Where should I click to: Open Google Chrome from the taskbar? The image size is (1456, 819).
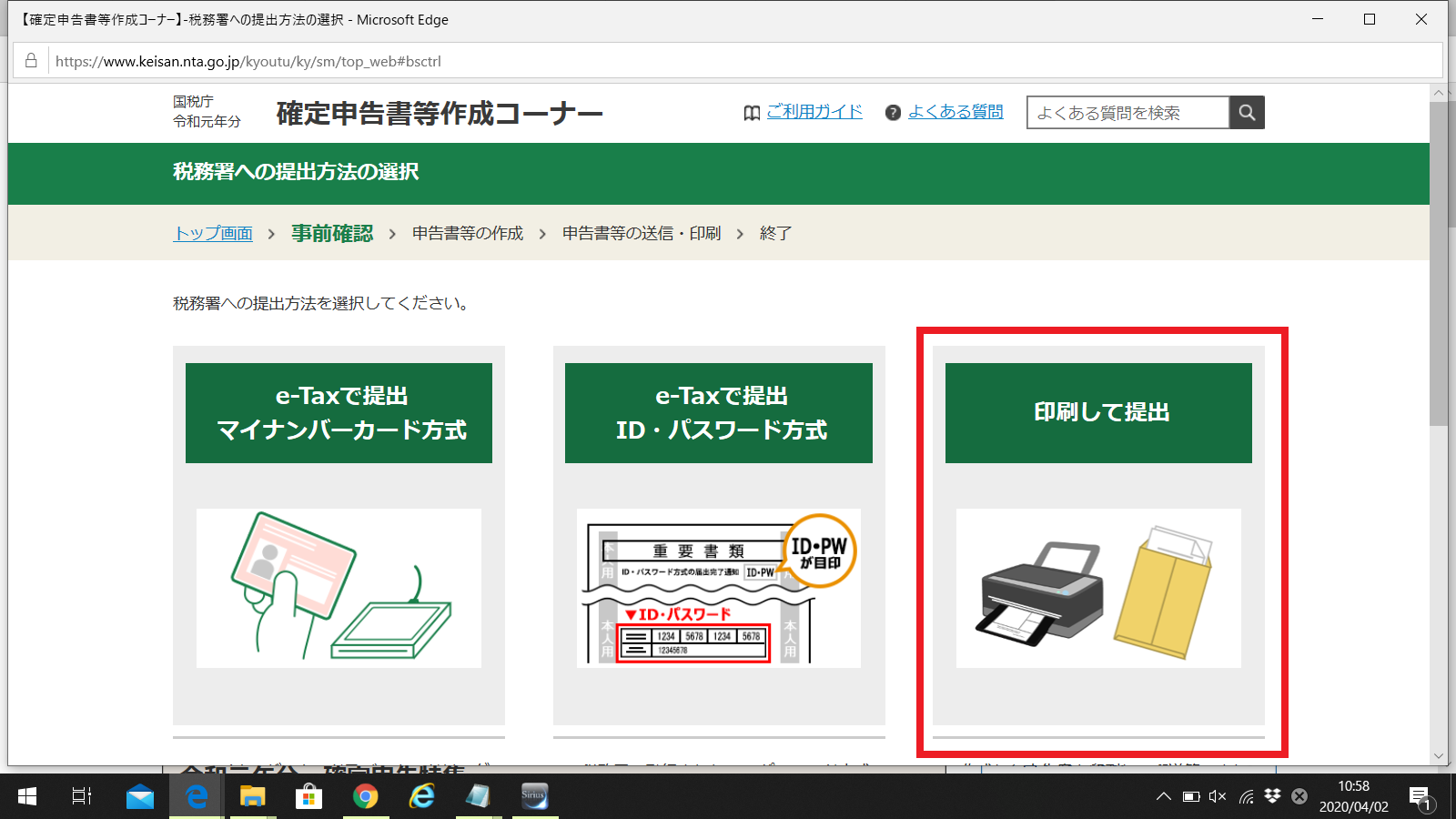[366, 796]
